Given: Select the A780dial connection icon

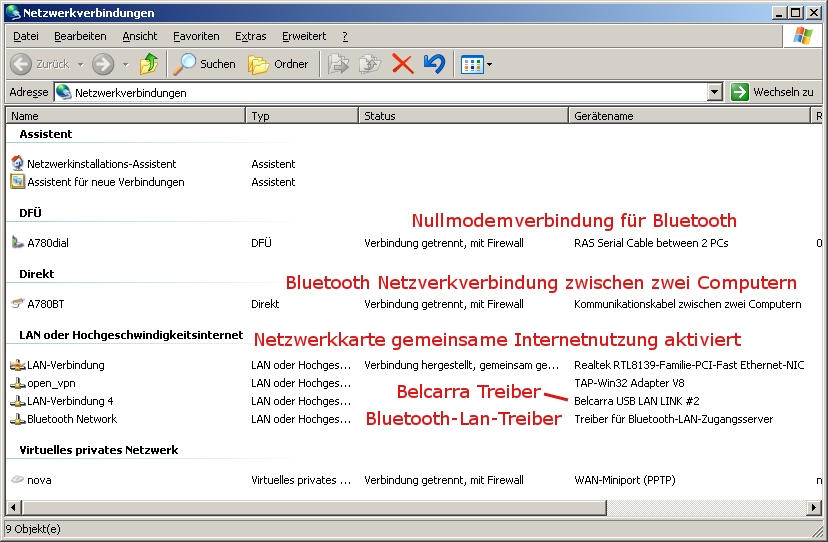Looking at the screenshot, I should [17, 243].
